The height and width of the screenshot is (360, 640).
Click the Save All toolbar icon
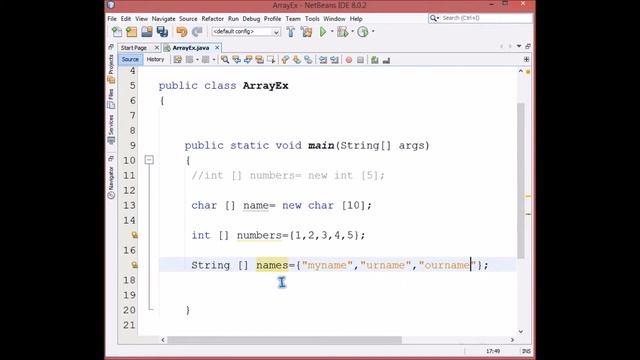pos(162,32)
